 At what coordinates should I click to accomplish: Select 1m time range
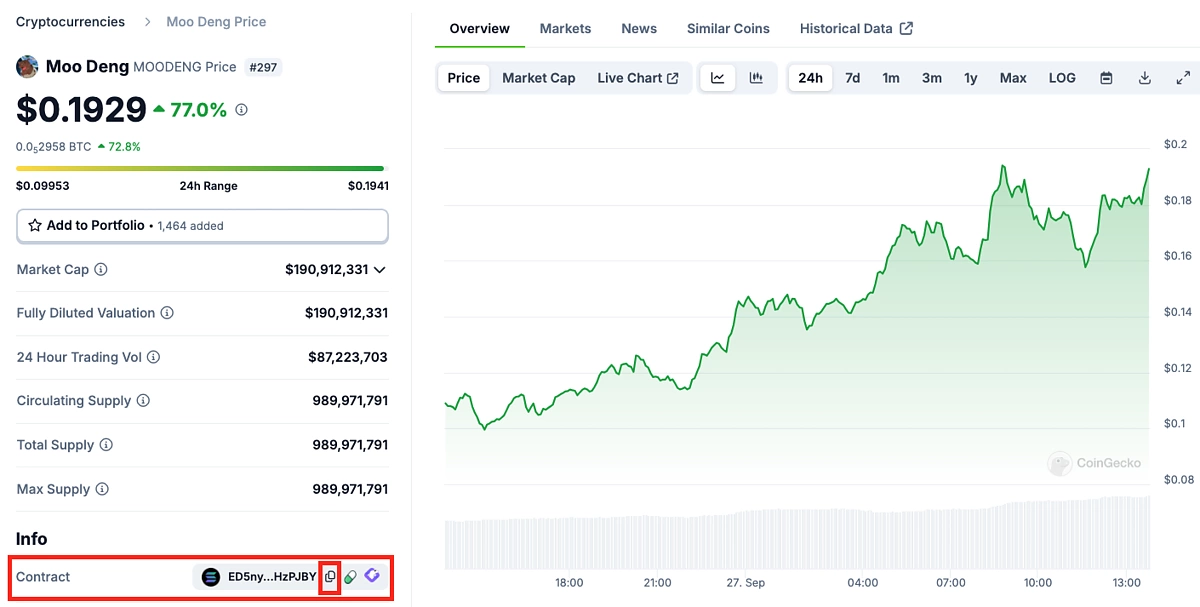point(891,78)
